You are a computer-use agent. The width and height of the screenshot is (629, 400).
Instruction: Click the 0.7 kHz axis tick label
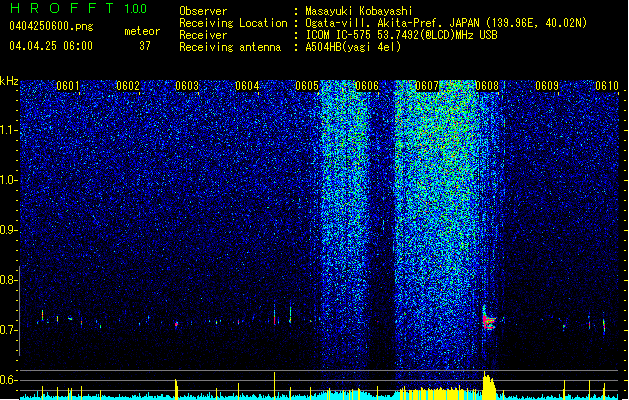pos(8,330)
